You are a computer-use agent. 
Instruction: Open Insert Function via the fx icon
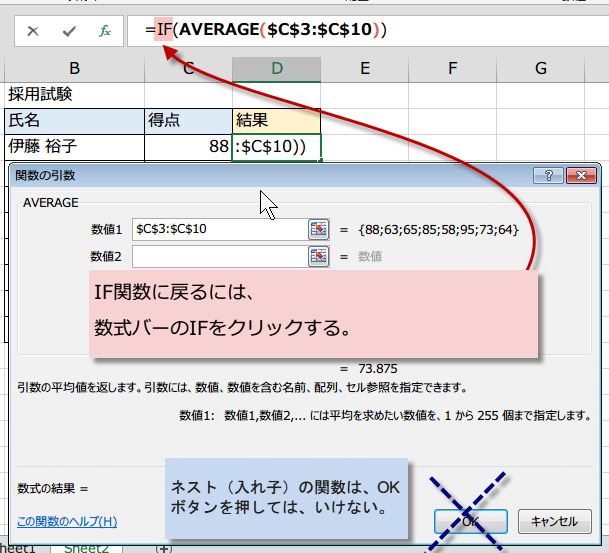tap(104, 31)
